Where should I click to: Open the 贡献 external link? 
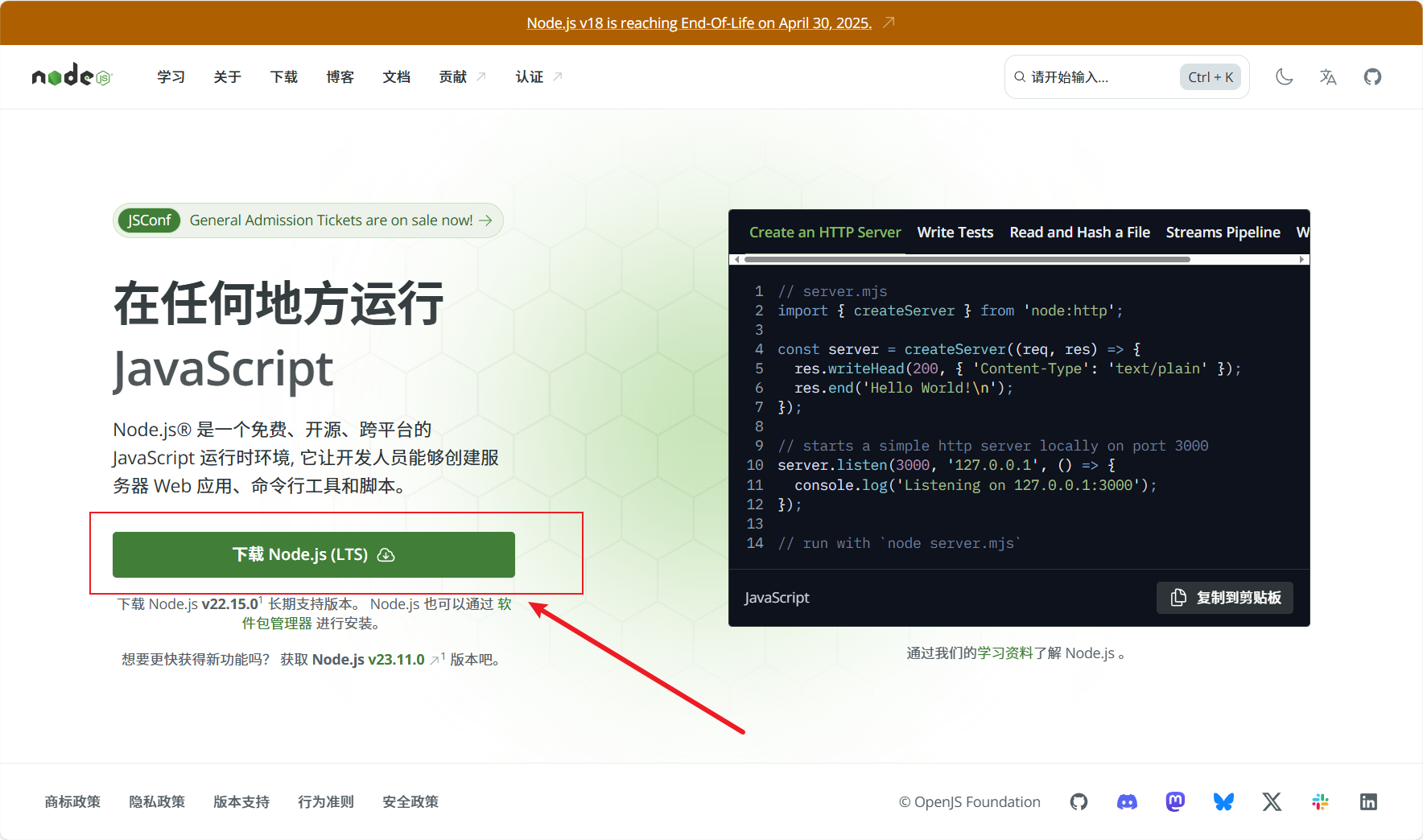pos(462,76)
